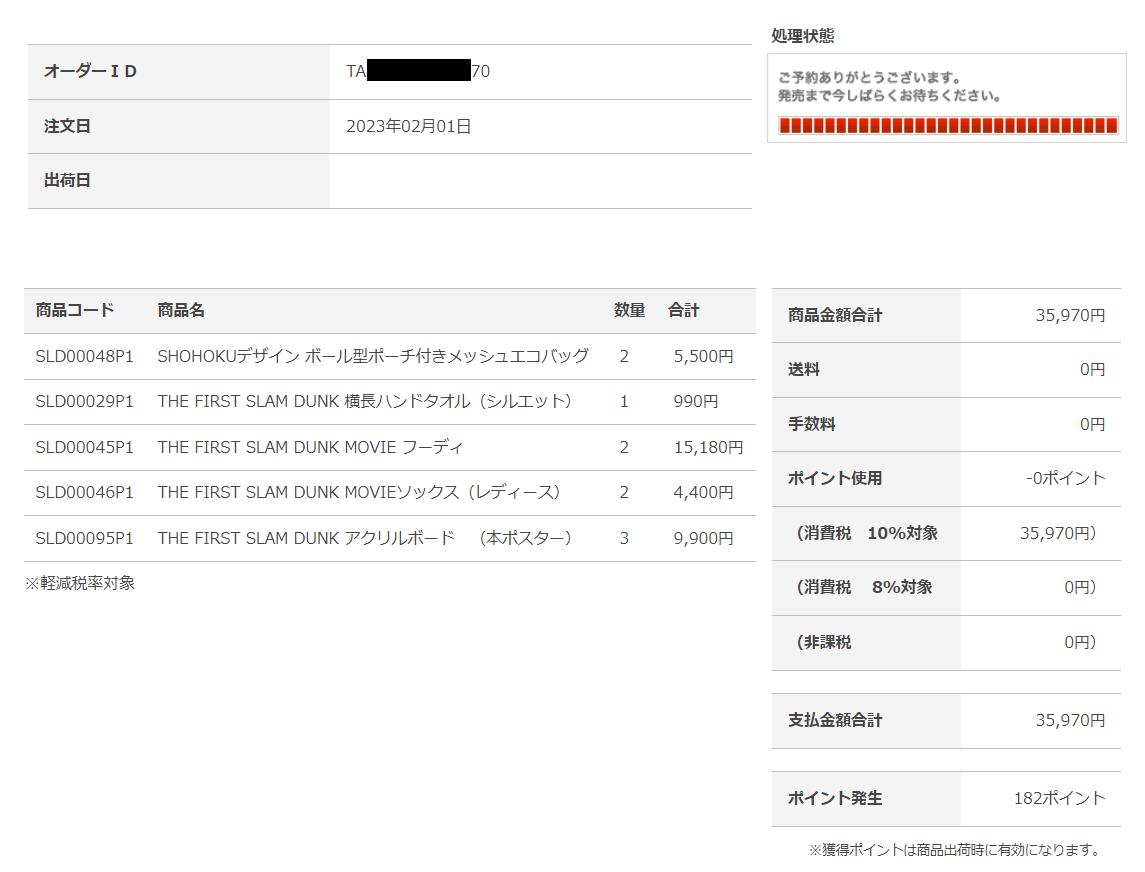1145x872 pixels.
Task: Click the 処理状態 heading
Action: click(x=803, y=36)
